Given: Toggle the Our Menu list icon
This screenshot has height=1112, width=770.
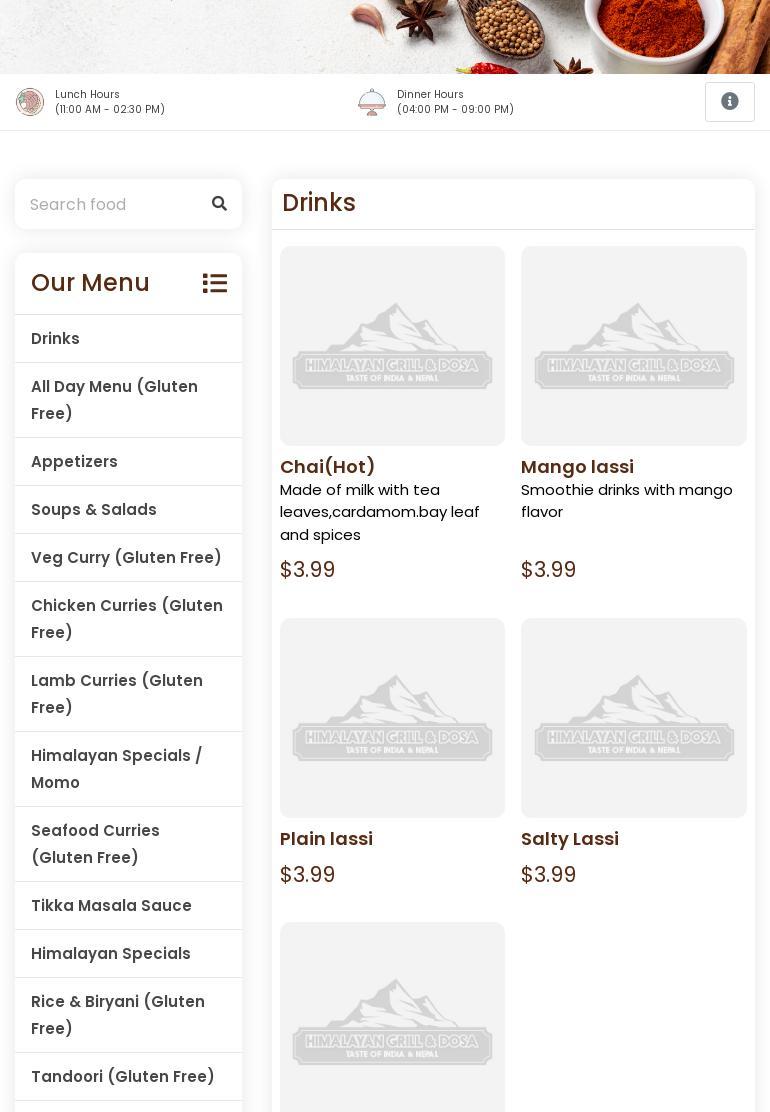Looking at the screenshot, I should (215, 283).
